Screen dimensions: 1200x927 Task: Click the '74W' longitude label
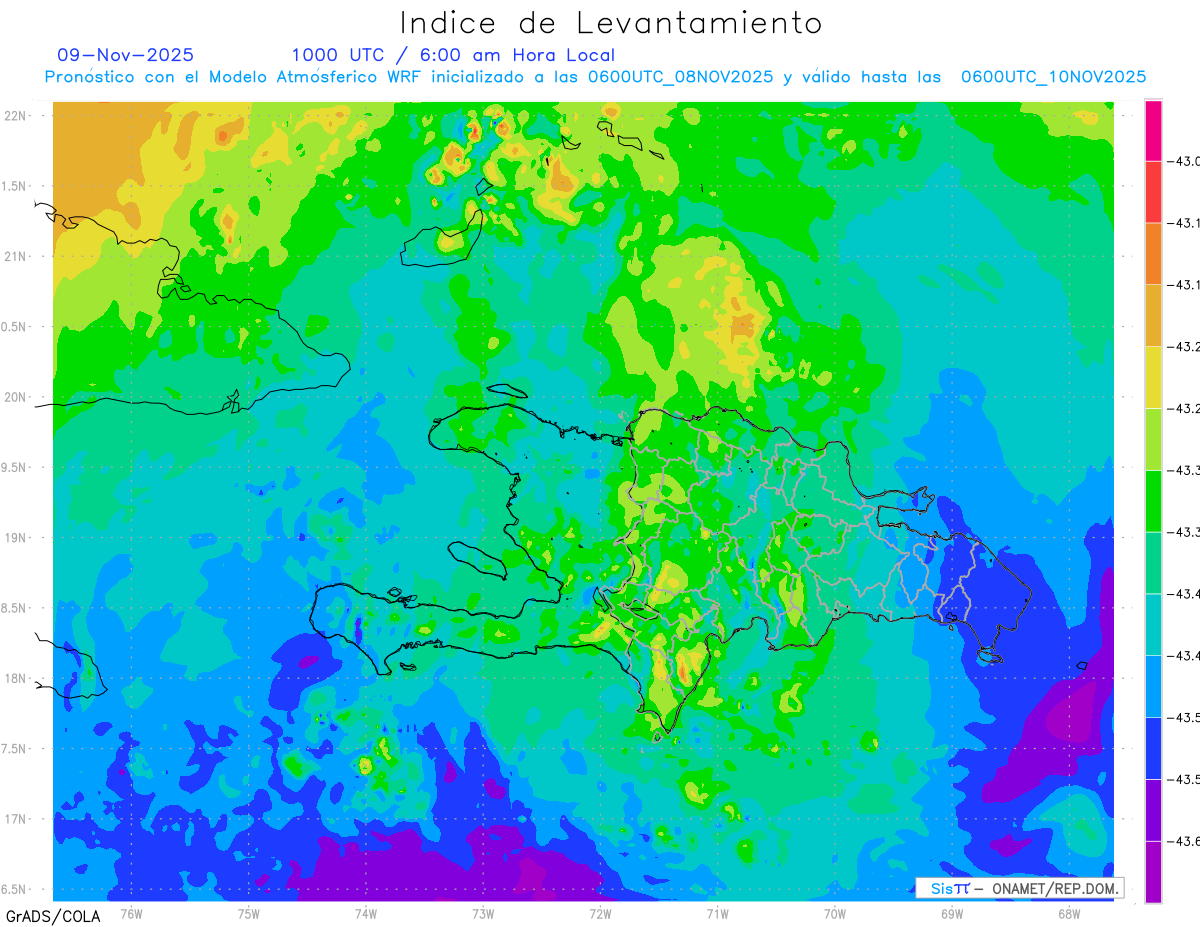[366, 914]
